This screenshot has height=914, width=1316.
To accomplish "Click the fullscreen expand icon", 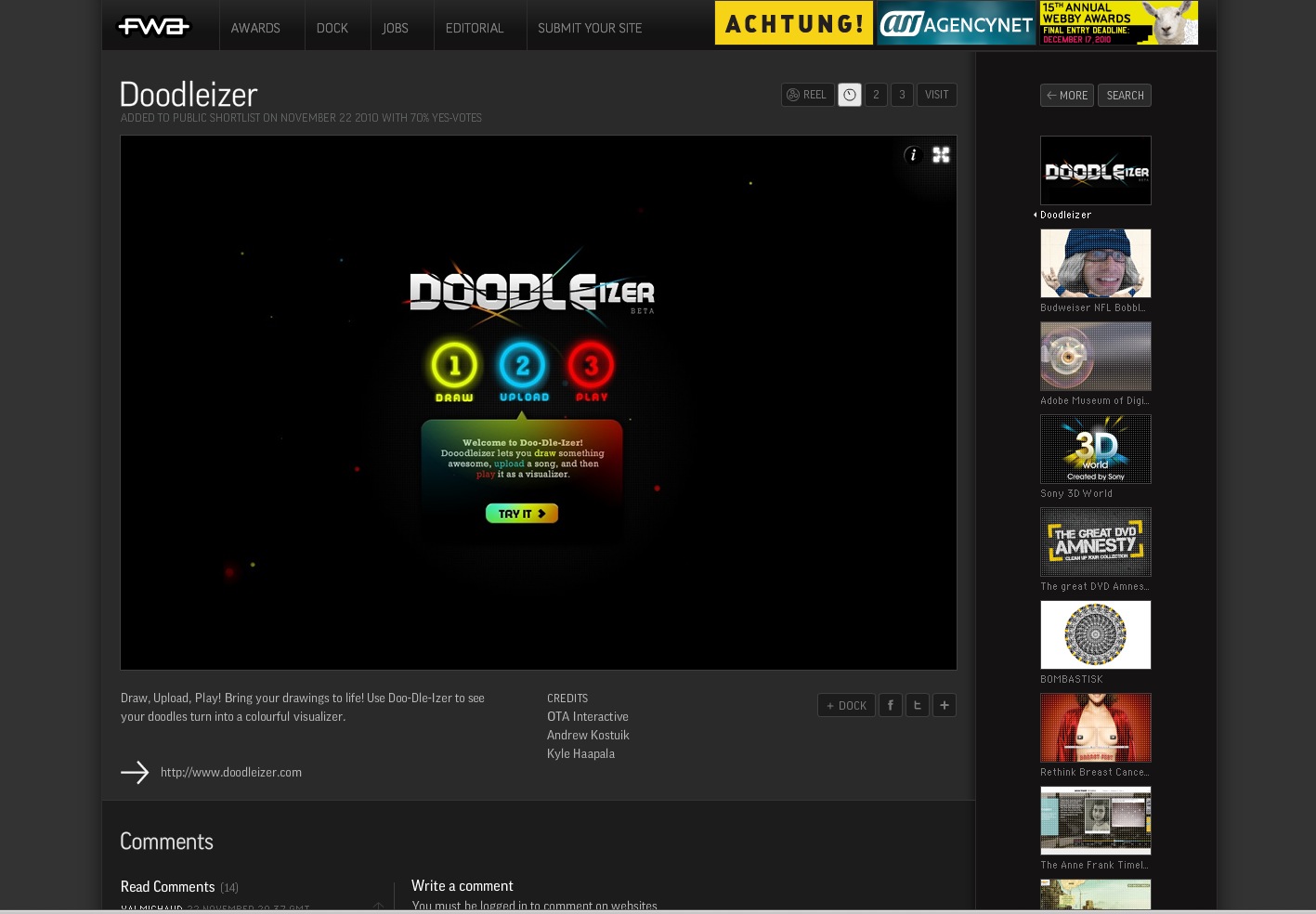I will [941, 155].
